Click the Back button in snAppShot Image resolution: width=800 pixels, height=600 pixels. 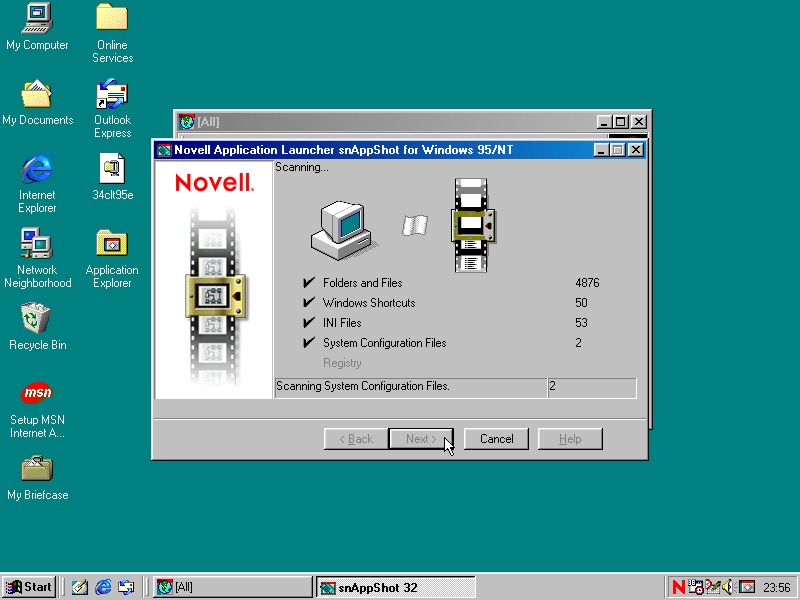(356, 439)
